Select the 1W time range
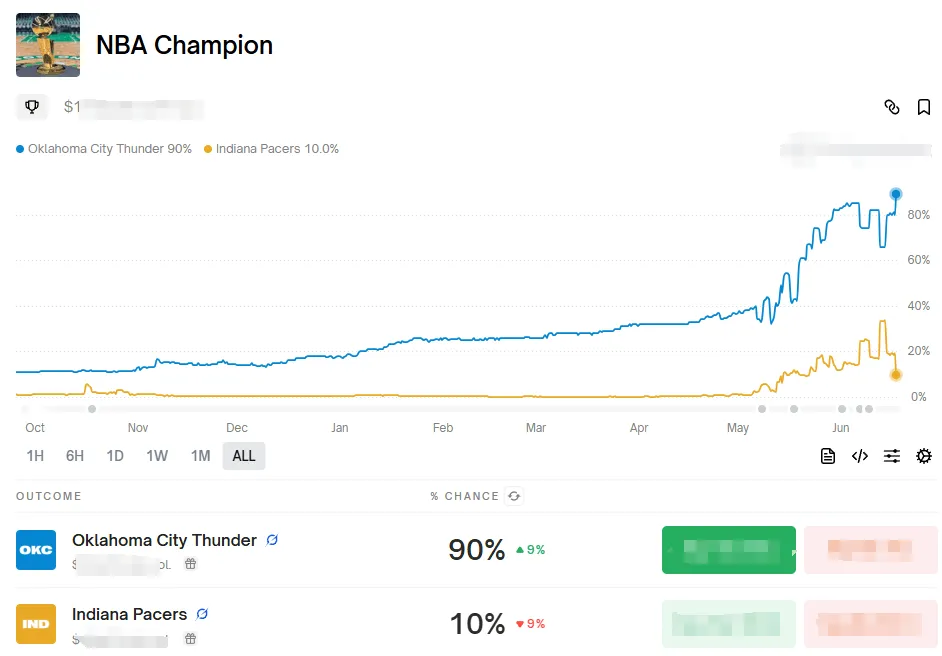 click(x=157, y=456)
